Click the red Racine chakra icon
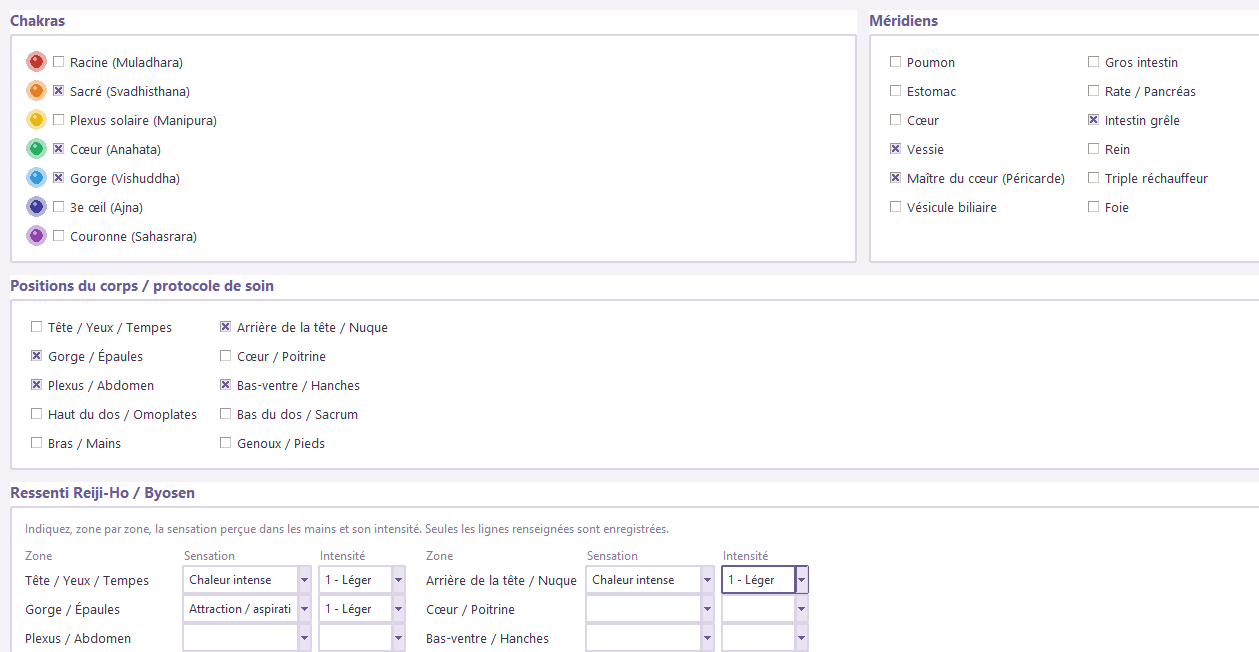Image resolution: width=1259 pixels, height=652 pixels. (x=37, y=62)
